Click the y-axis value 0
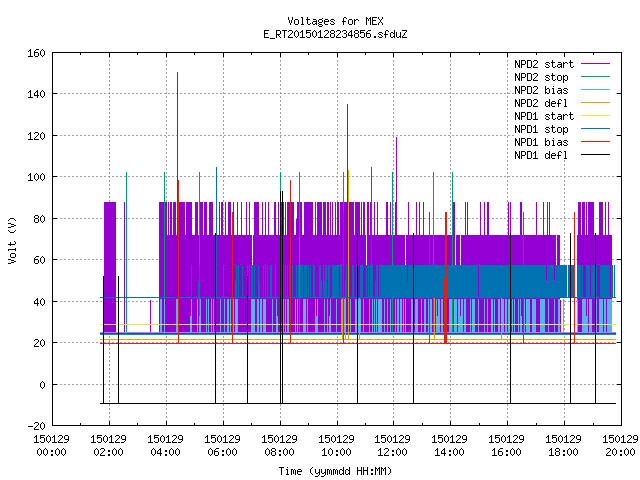This screenshot has width=640, height=480. (42, 384)
